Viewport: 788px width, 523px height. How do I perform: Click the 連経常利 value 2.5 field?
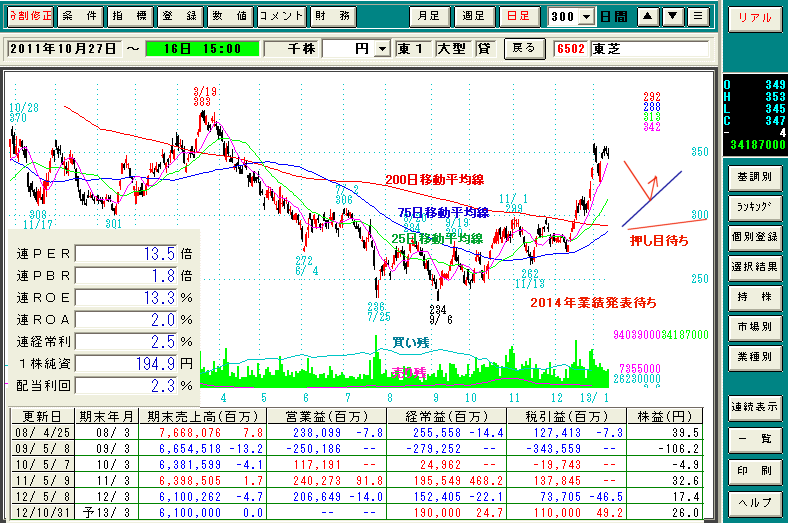click(x=127, y=342)
